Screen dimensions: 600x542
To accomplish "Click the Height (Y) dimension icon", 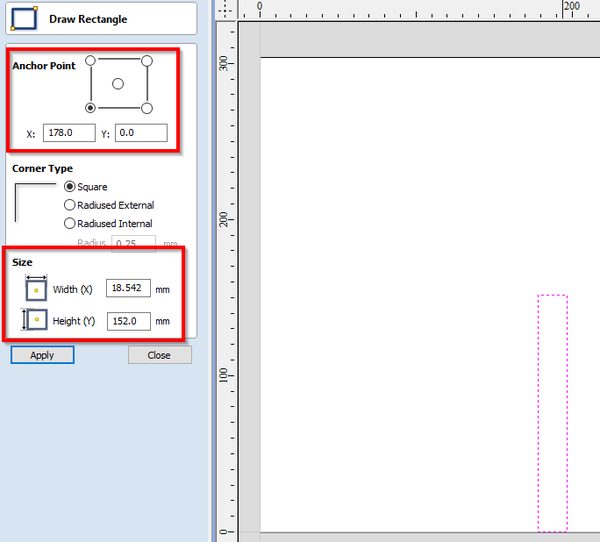I will point(36,321).
